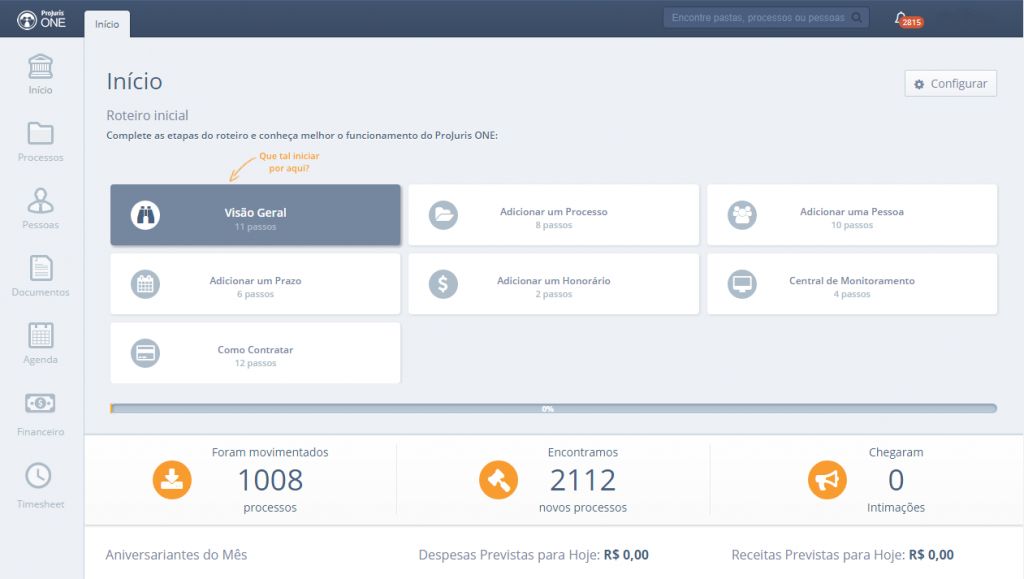The height and width of the screenshot is (579, 1024).
Task: Go to Documentos in sidebar
Action: [41, 275]
